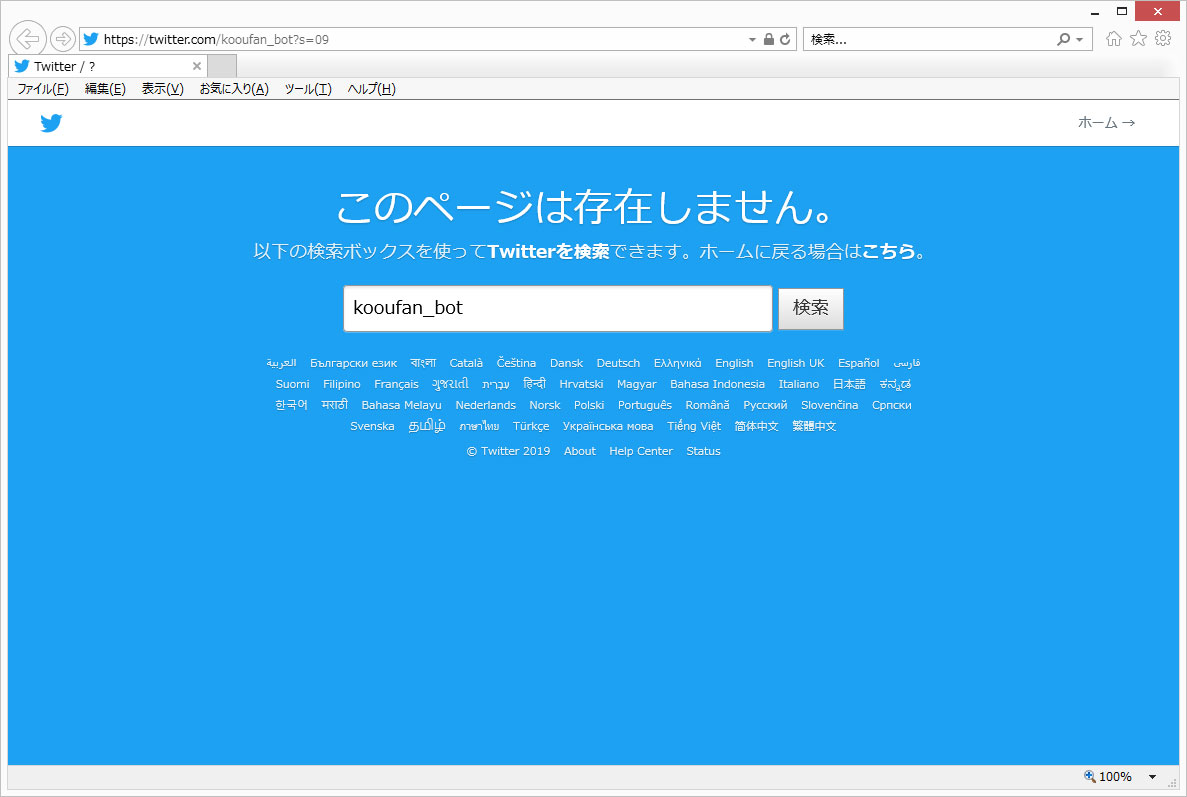
Task: Open a new blank tab
Action: pyautogui.click(x=222, y=66)
